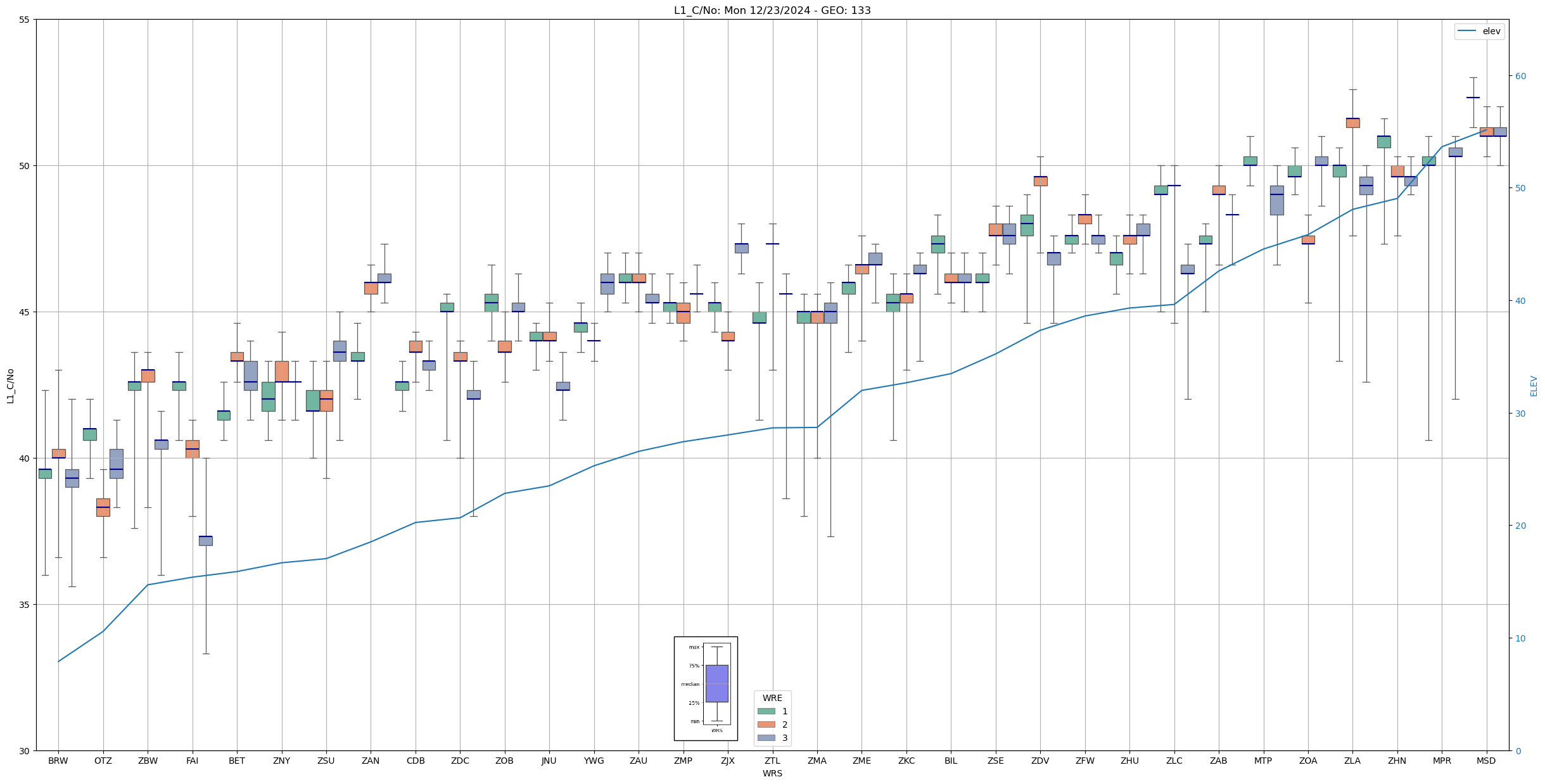Viewport: 1545px width, 784px height.
Task: Click the WRS x-axis title
Action: (x=772, y=773)
